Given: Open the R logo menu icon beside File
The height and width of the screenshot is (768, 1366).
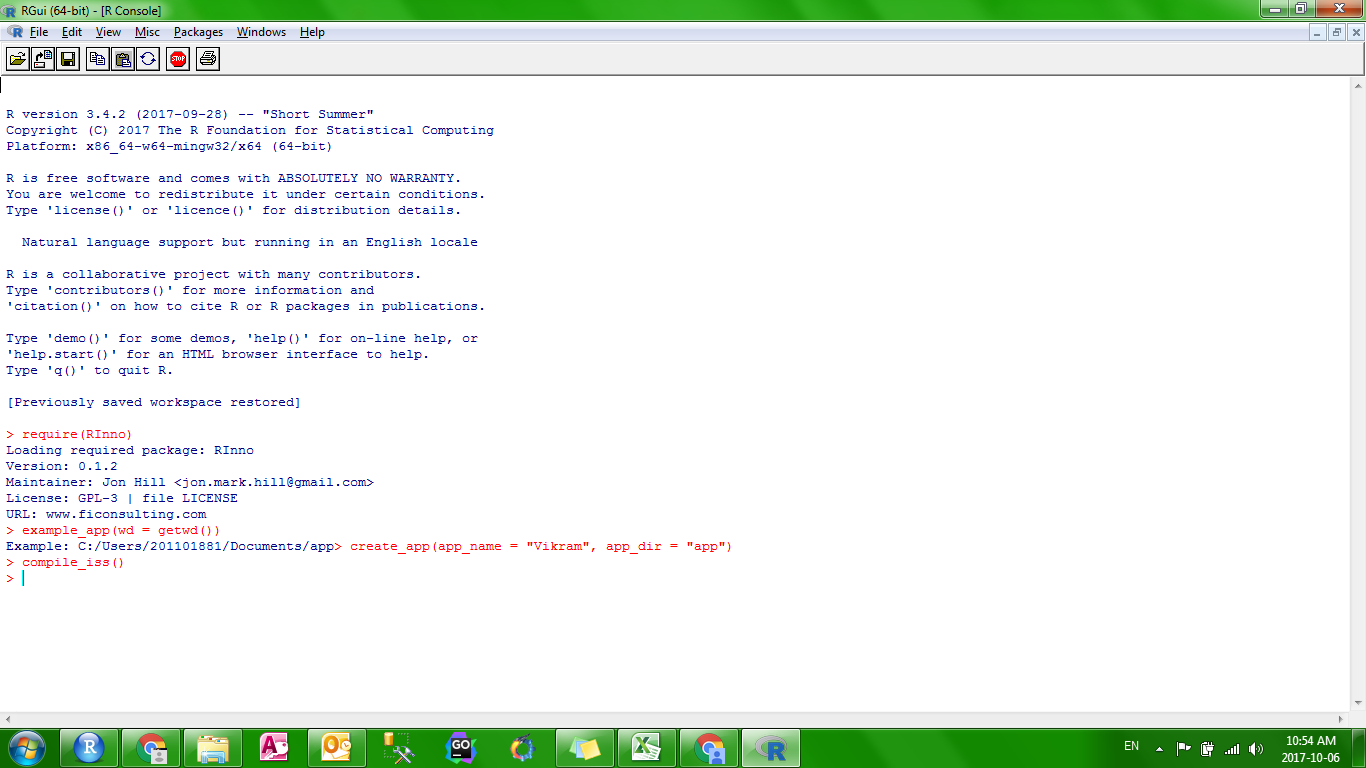Looking at the screenshot, I should [14, 32].
